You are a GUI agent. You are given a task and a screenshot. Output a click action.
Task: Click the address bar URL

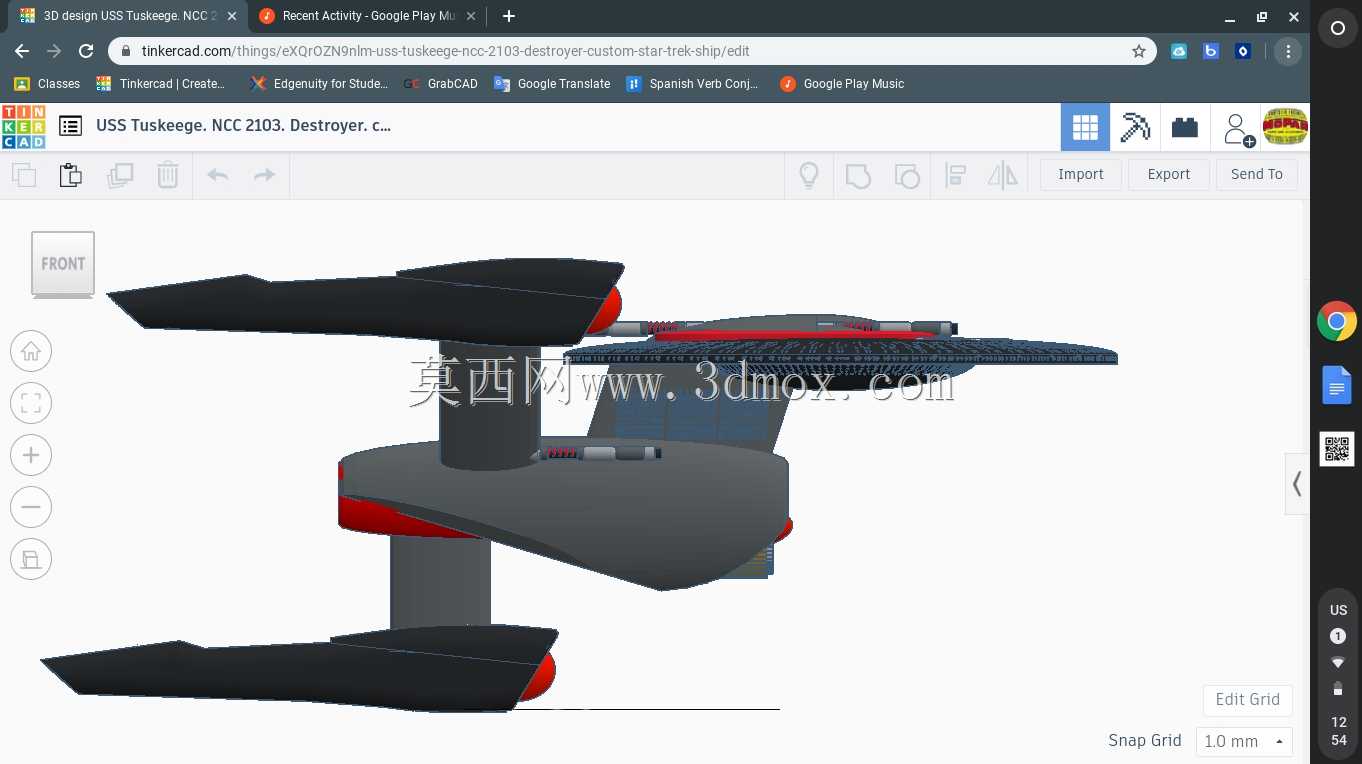(446, 51)
